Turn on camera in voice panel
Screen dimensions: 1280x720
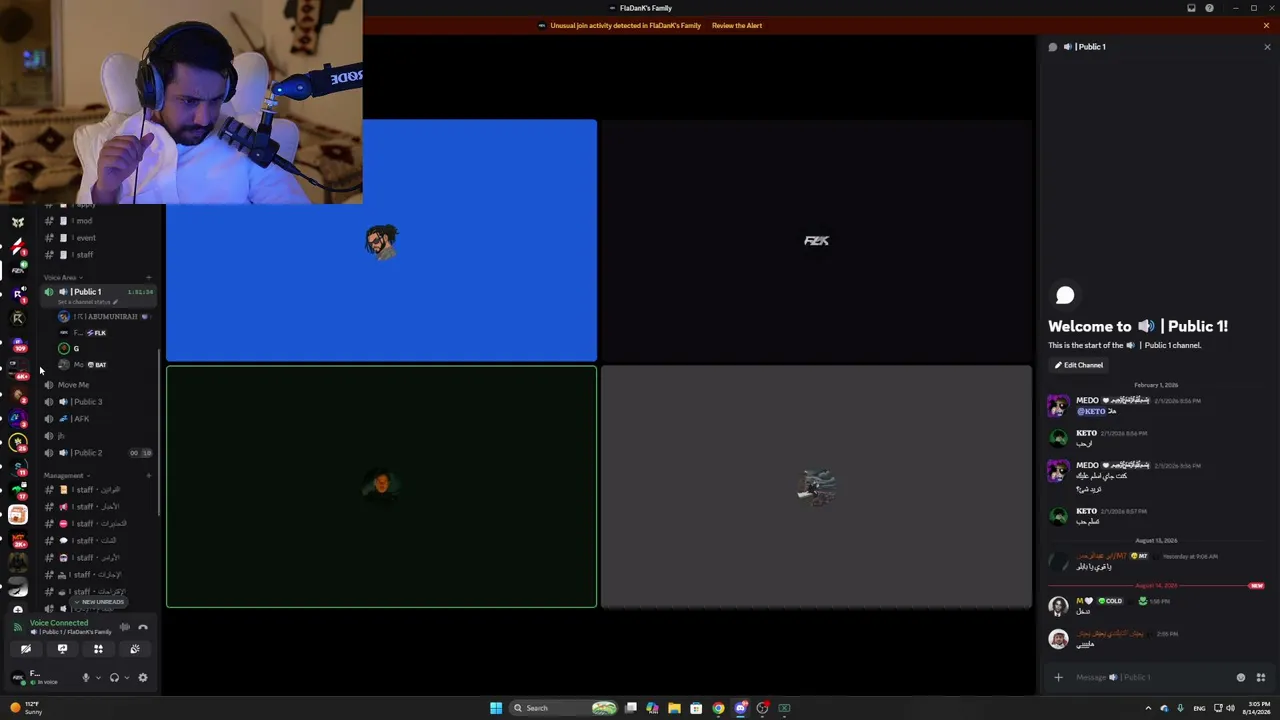click(26, 650)
